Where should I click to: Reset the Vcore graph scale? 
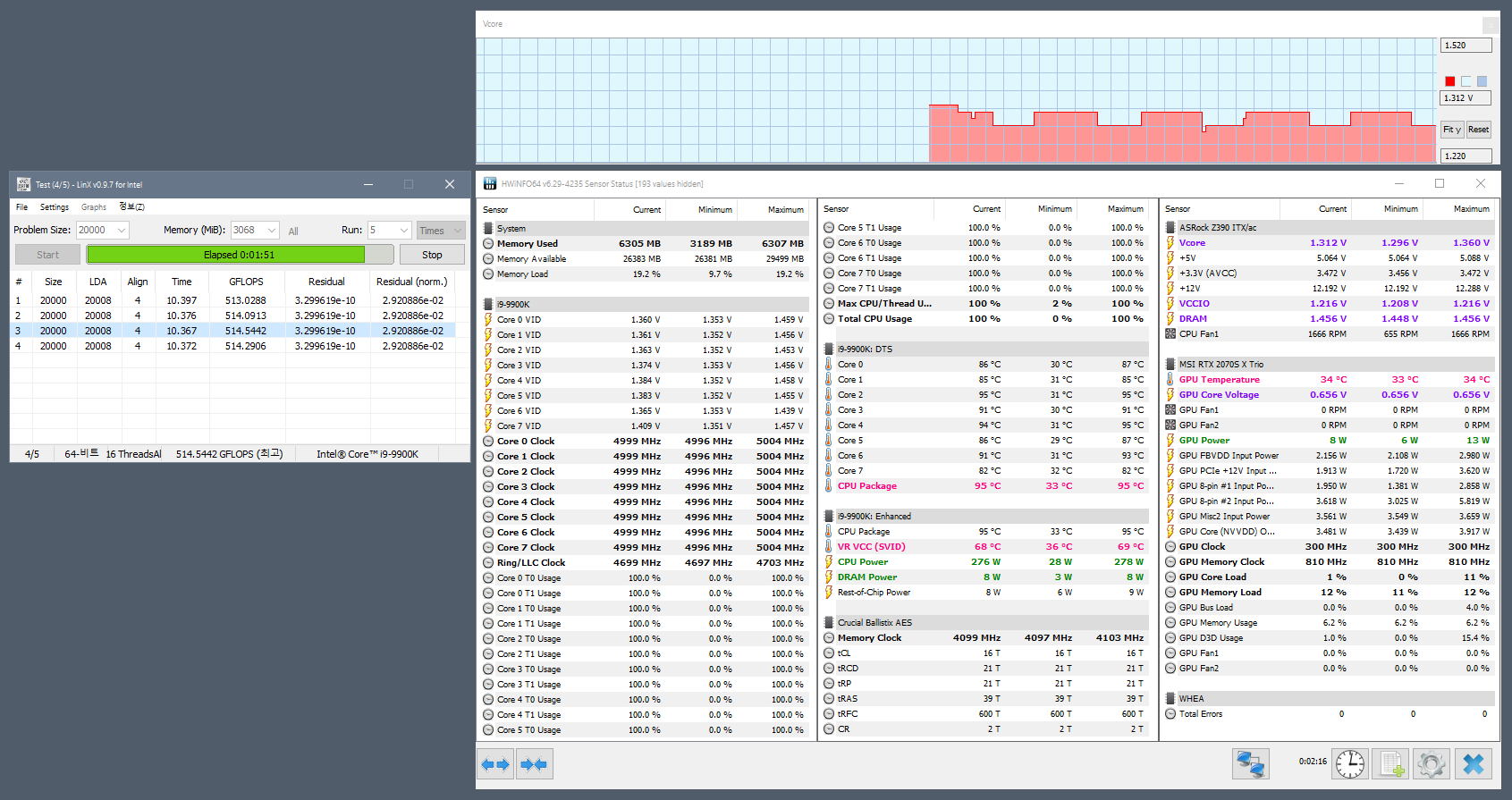coord(1479,130)
